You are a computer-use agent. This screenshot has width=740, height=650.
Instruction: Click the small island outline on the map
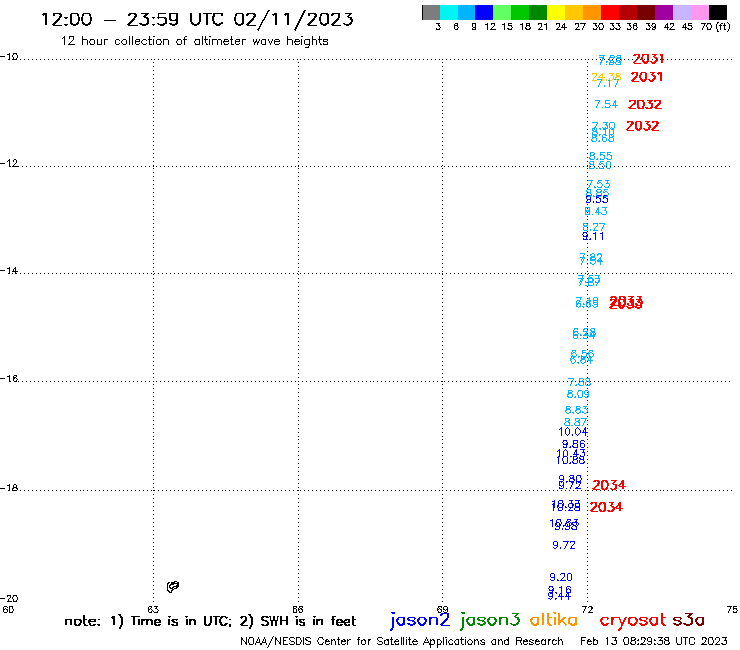(x=173, y=586)
